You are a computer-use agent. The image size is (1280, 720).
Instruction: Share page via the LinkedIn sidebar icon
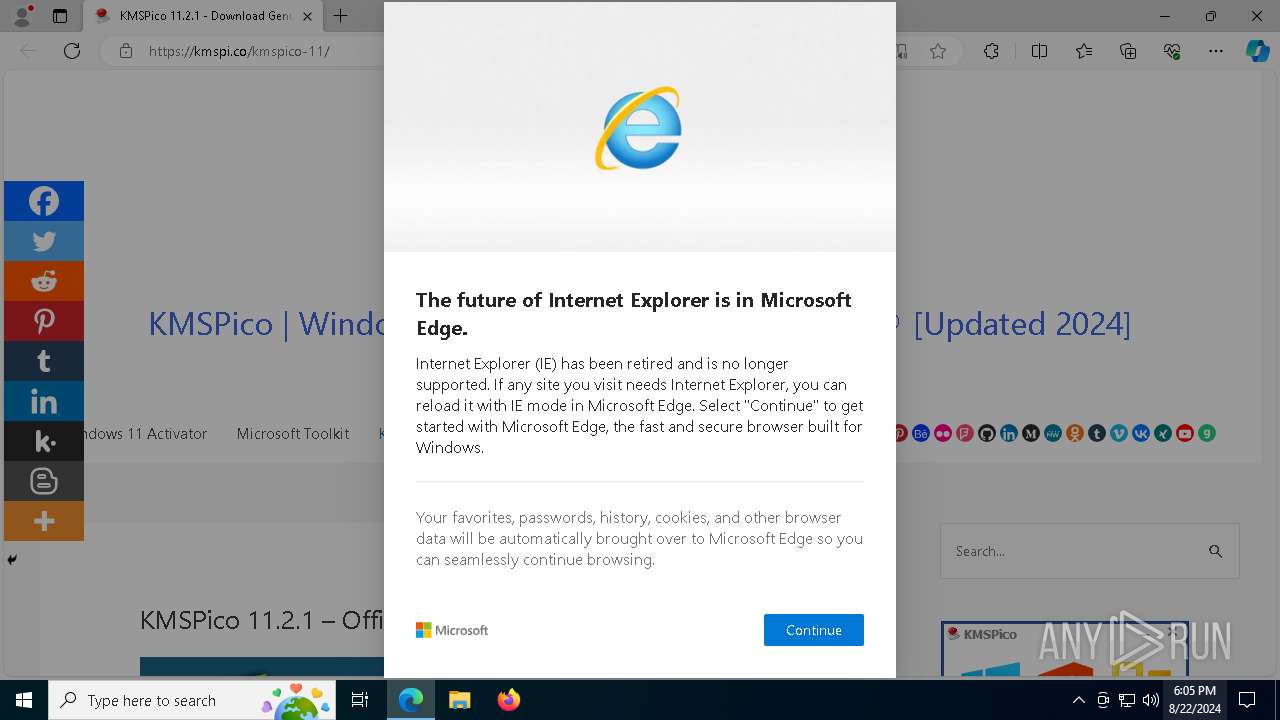(x=44, y=401)
